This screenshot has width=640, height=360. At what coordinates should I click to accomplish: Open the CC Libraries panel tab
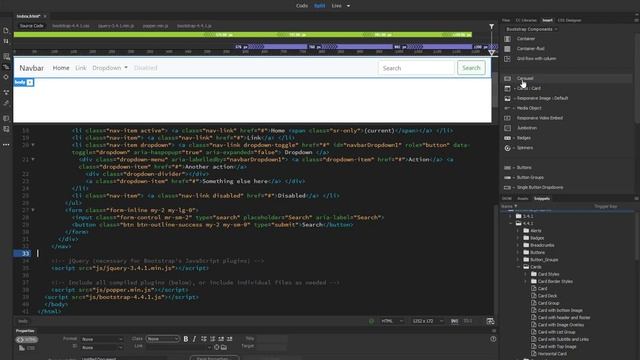pos(526,20)
